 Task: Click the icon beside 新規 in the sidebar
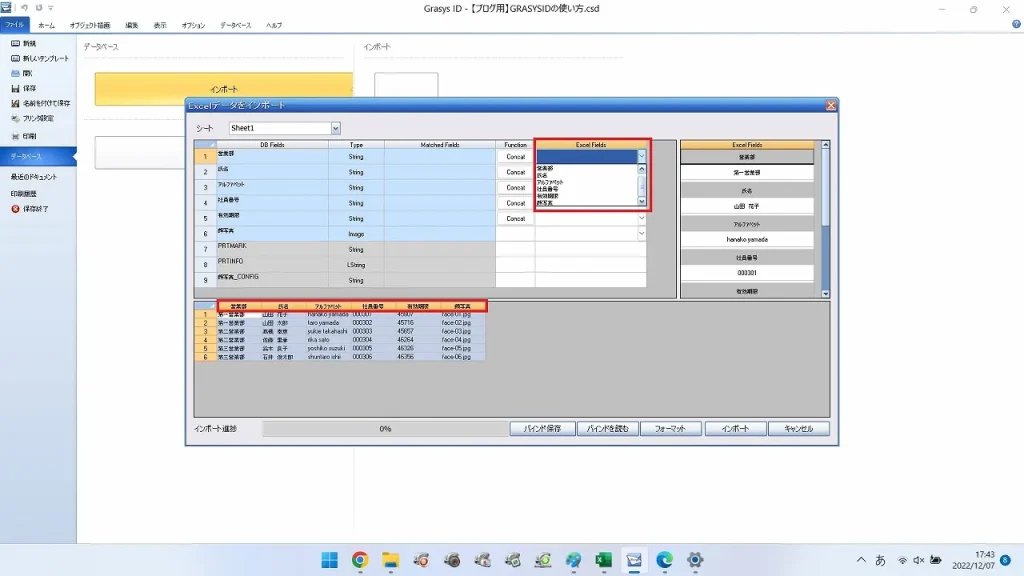pos(15,43)
